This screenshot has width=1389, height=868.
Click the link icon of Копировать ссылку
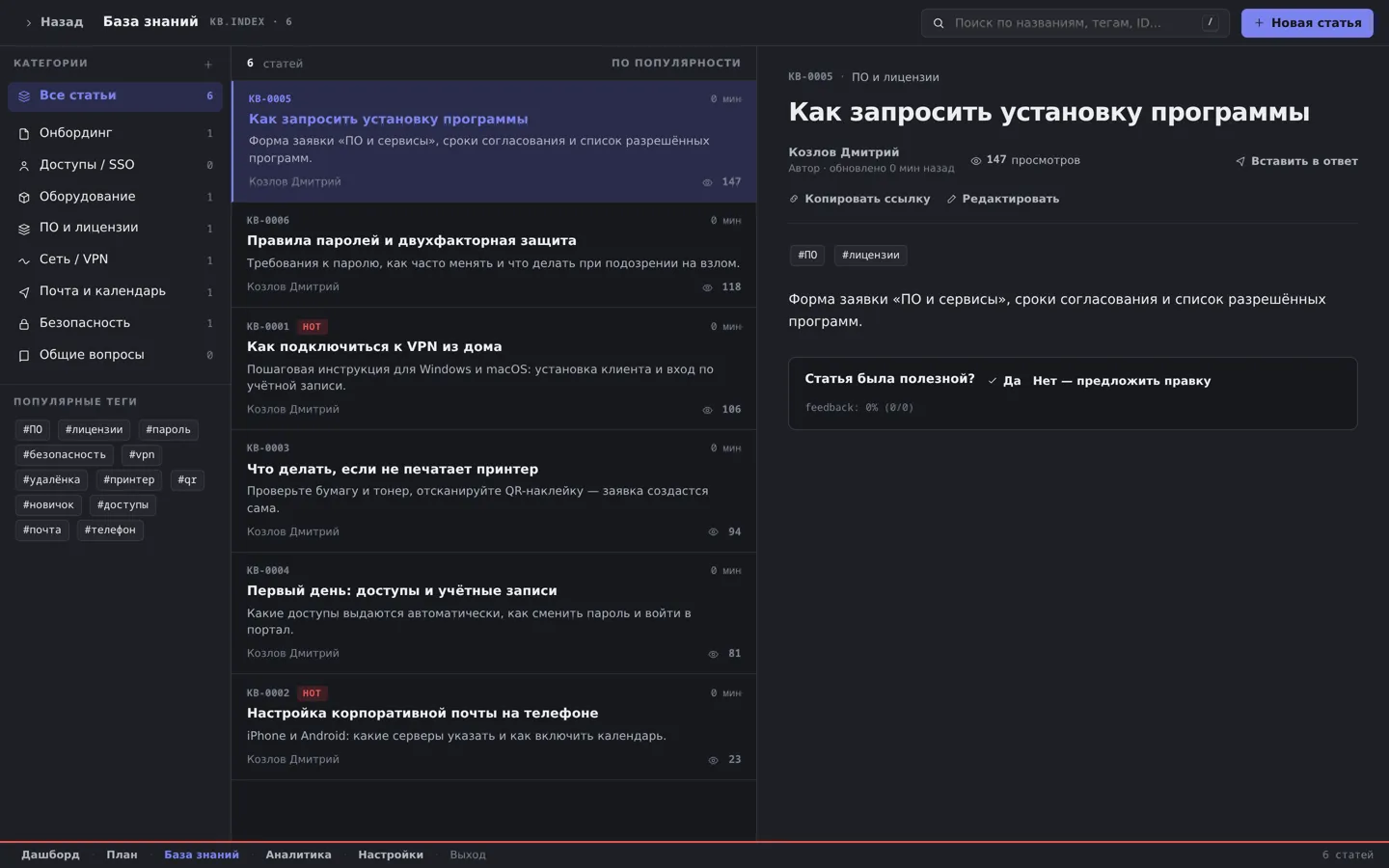click(794, 200)
